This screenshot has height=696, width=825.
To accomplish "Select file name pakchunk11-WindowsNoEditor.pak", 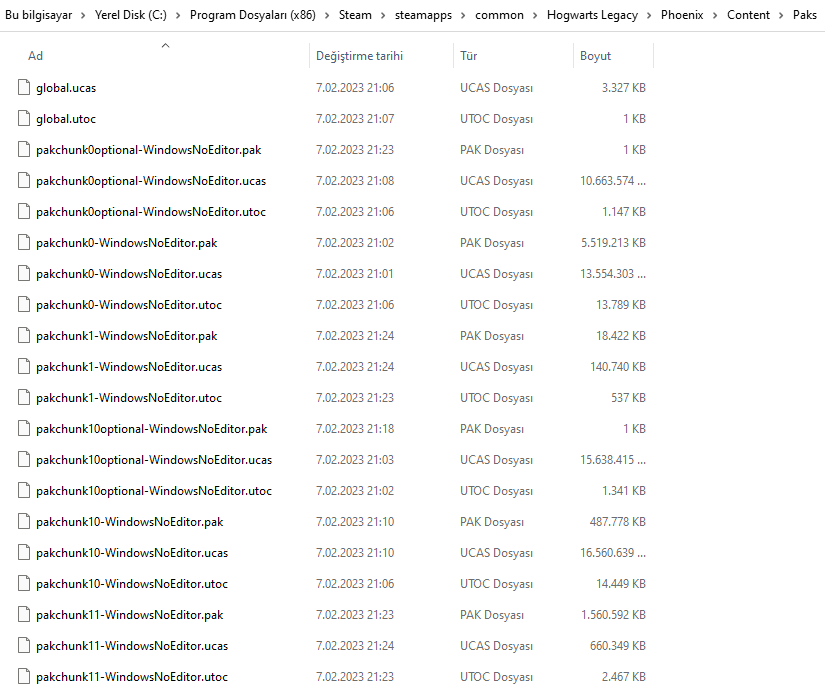I will tap(129, 615).
